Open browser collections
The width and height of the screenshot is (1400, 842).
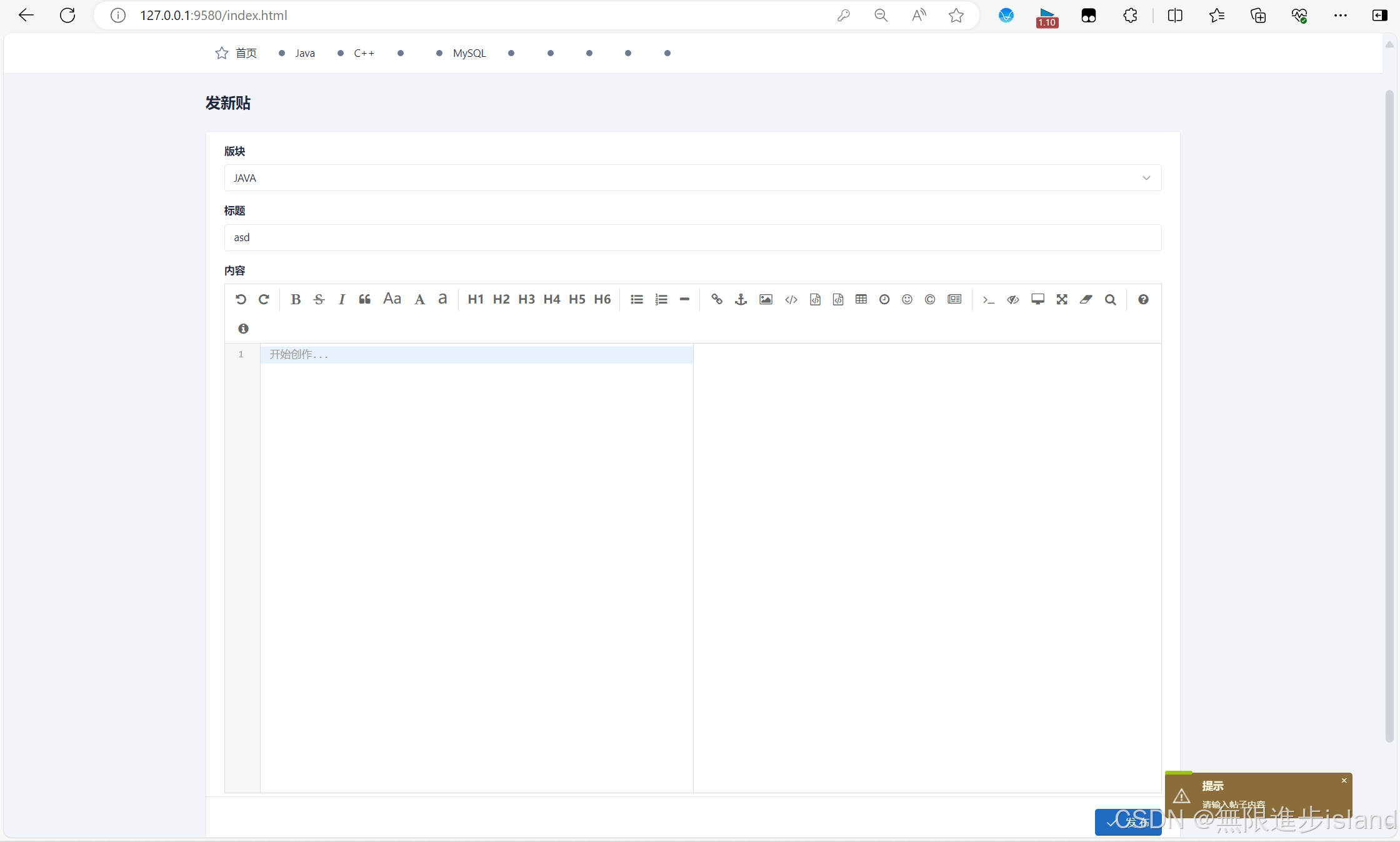[1258, 16]
